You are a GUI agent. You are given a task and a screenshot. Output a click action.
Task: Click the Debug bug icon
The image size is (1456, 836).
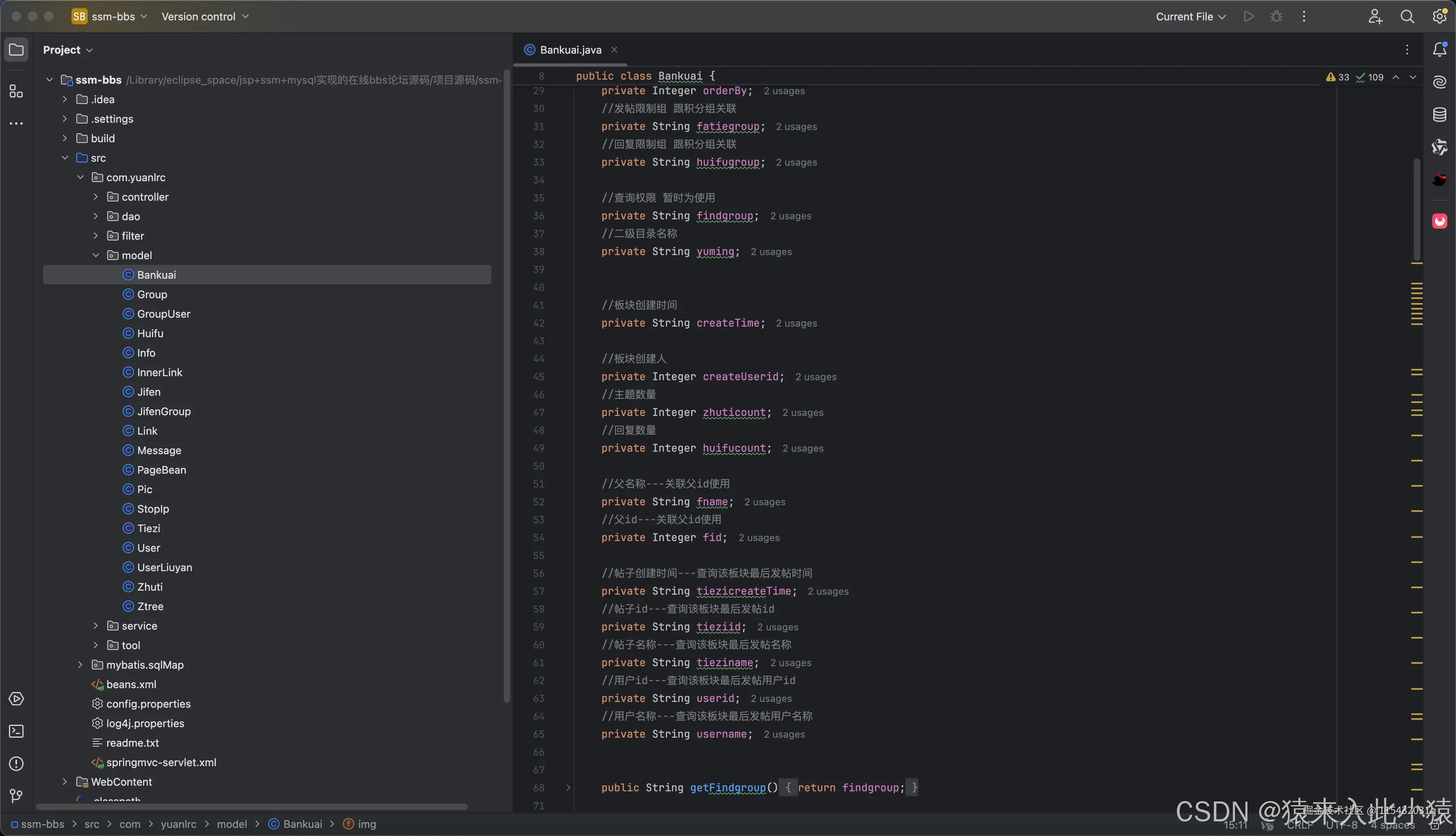tap(1276, 17)
